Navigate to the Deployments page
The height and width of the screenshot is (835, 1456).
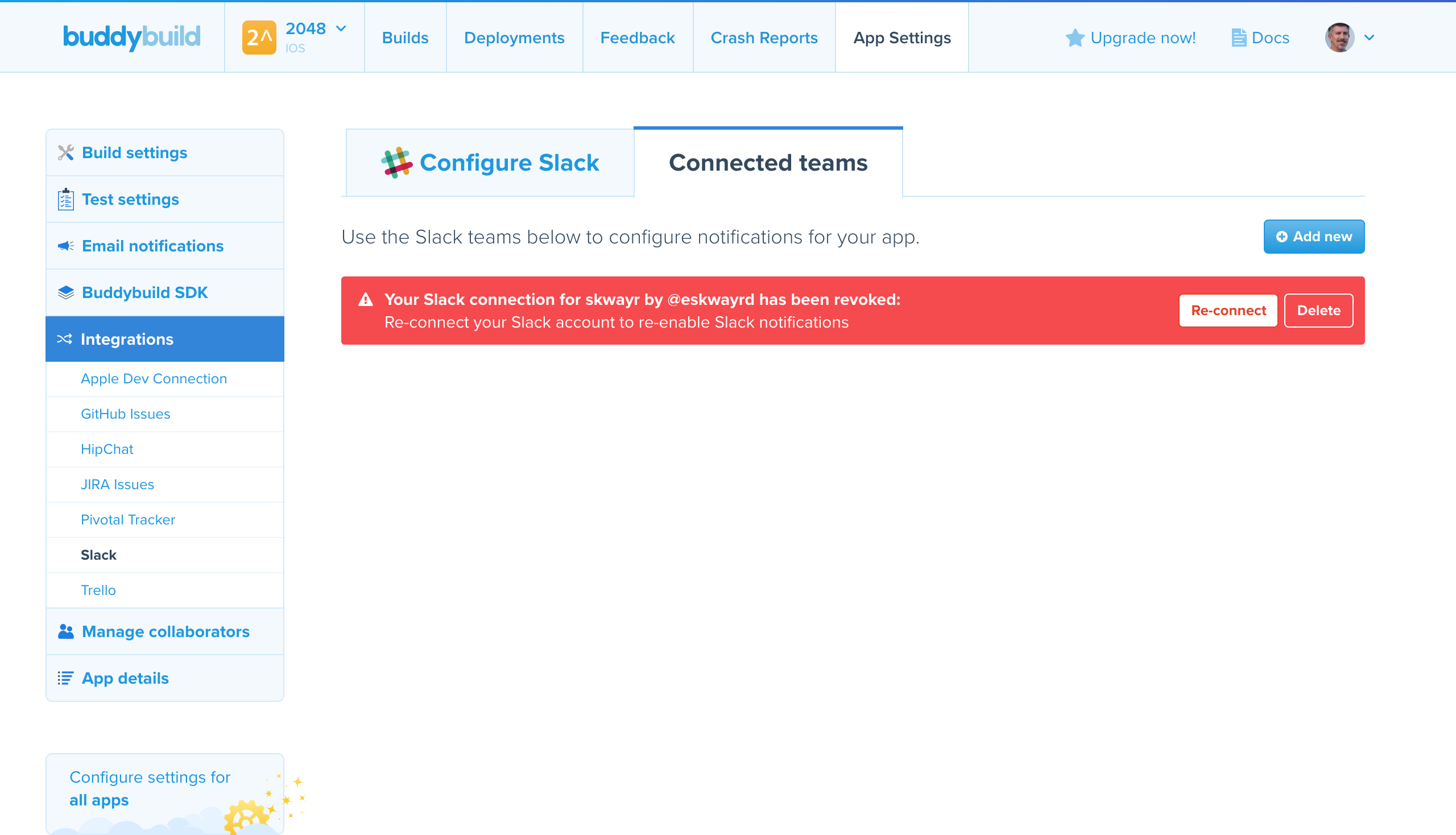coord(514,38)
